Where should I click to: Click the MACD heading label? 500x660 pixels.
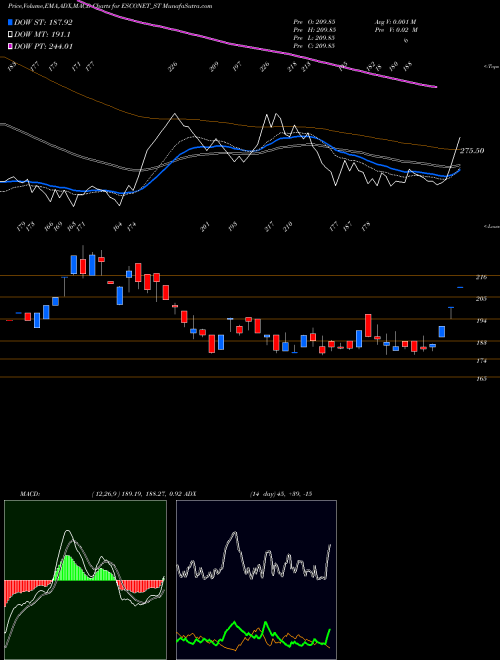coord(29,494)
